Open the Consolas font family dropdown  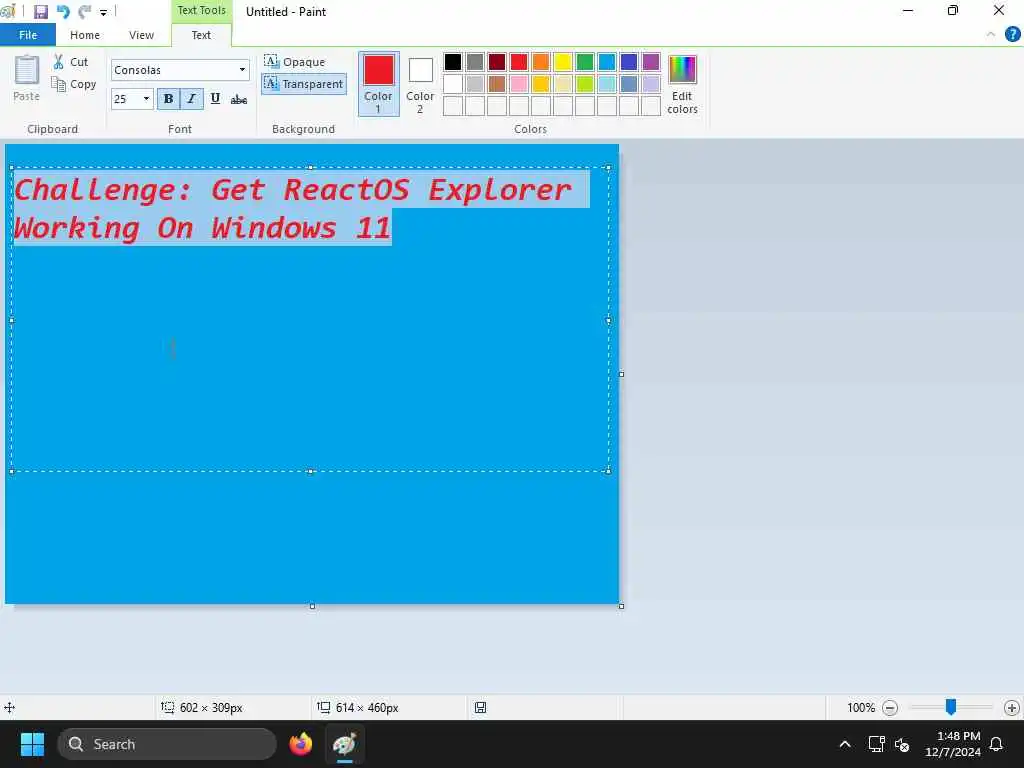(242, 70)
